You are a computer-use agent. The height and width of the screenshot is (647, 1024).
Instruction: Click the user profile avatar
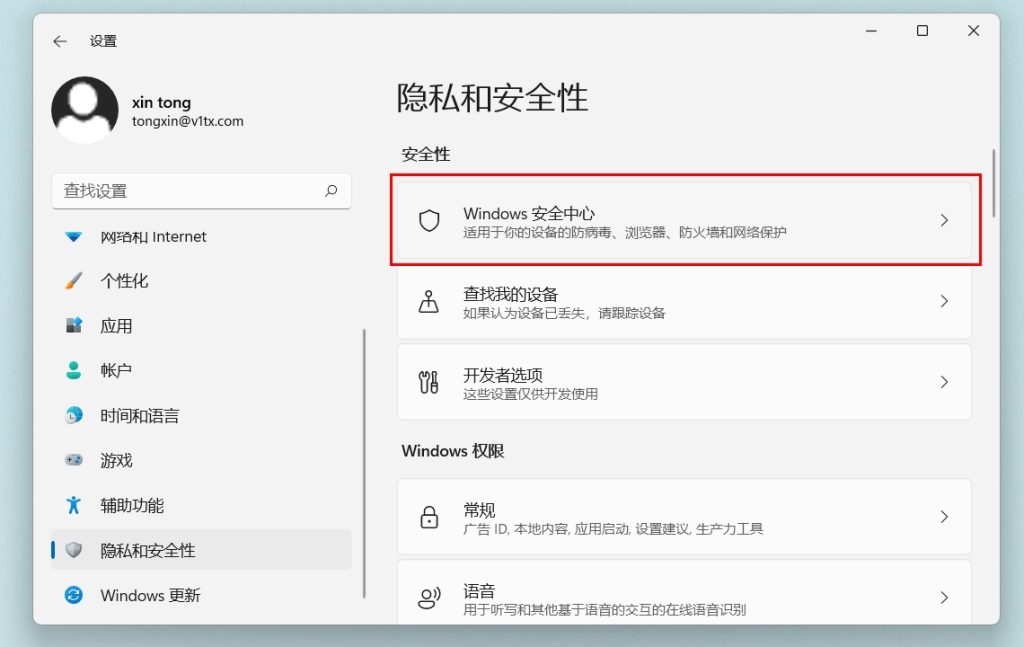coord(85,109)
